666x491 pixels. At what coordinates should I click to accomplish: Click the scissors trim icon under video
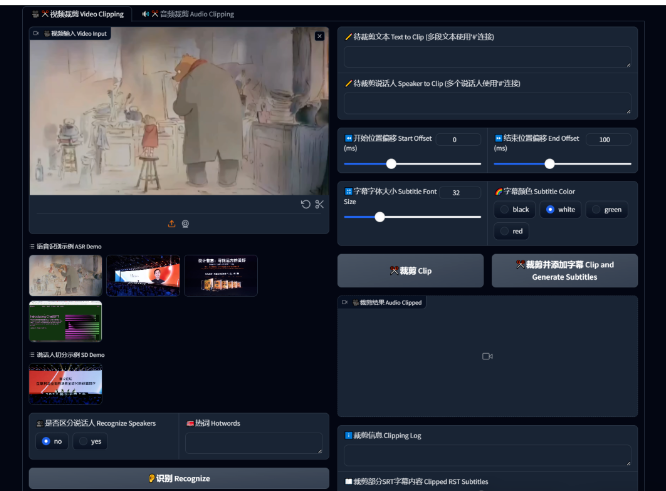[319, 204]
